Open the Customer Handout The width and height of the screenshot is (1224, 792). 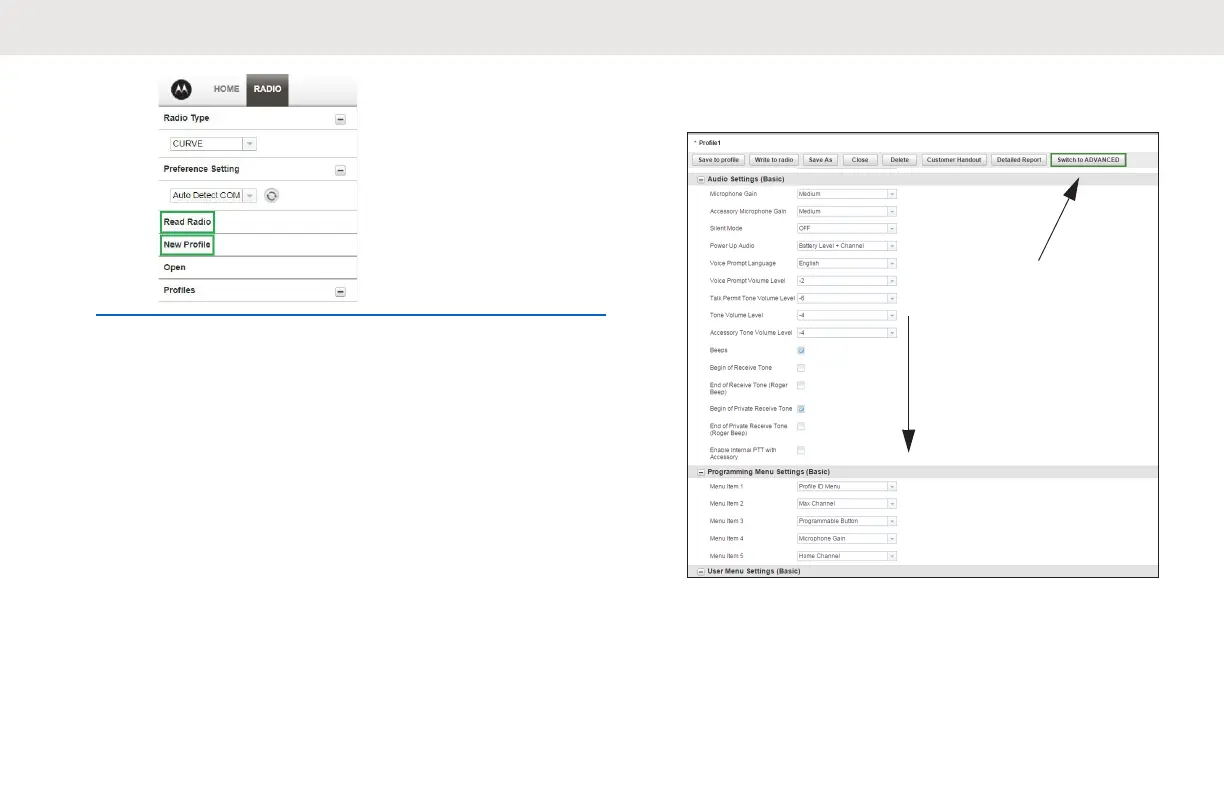click(x=954, y=160)
